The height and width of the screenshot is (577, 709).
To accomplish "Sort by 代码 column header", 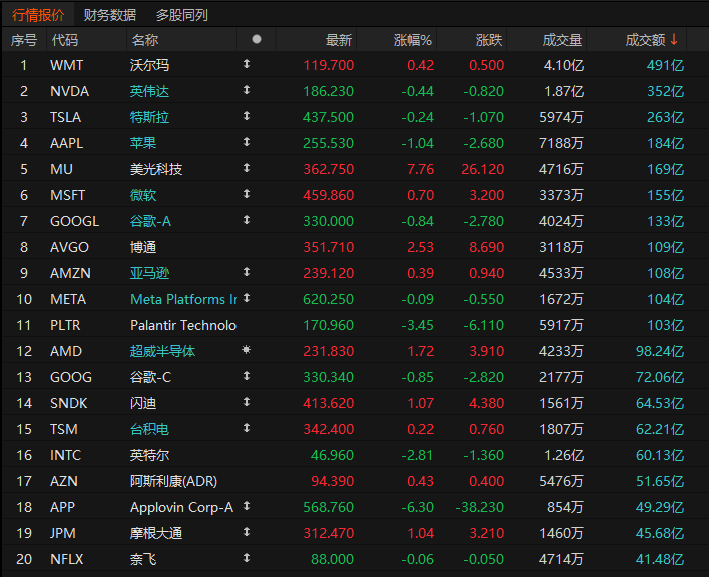I will click(x=65, y=40).
